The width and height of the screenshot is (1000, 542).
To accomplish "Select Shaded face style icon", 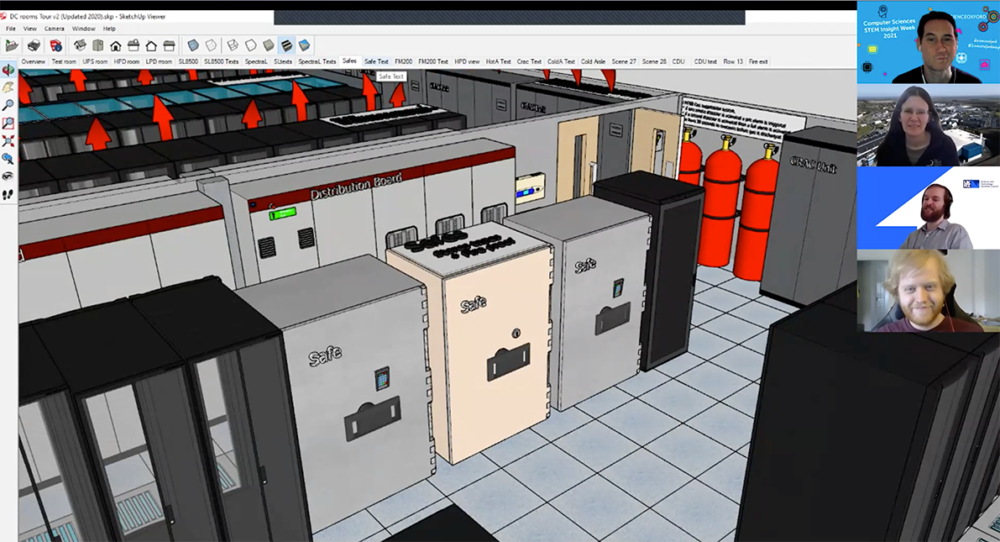I will (268, 45).
